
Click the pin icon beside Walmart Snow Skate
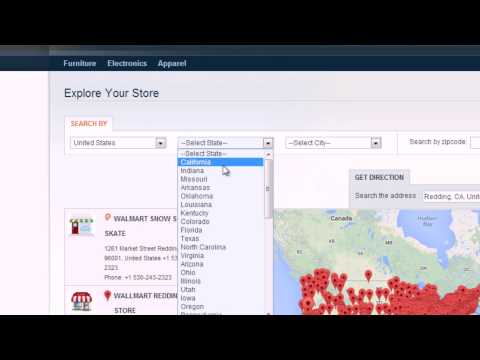coord(107,217)
